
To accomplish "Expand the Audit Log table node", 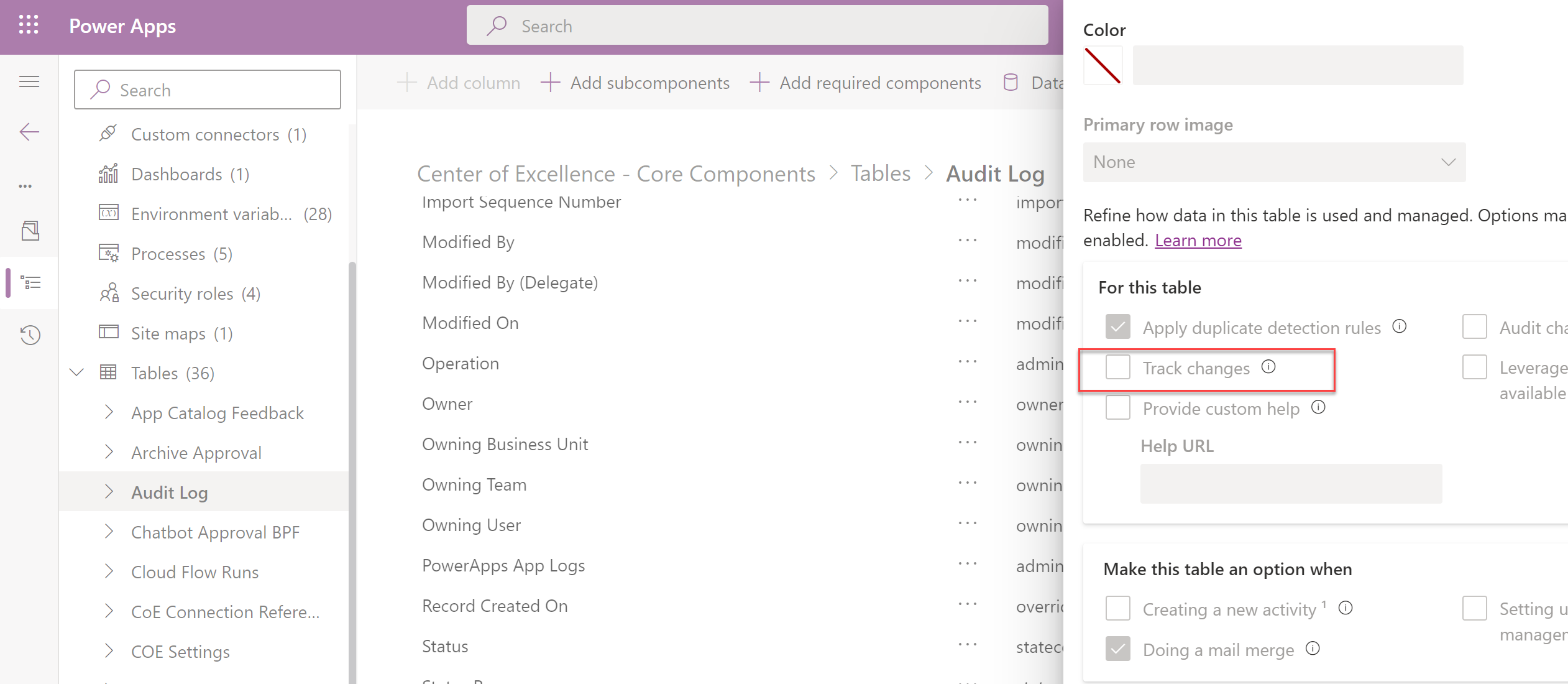I will click(x=109, y=492).
